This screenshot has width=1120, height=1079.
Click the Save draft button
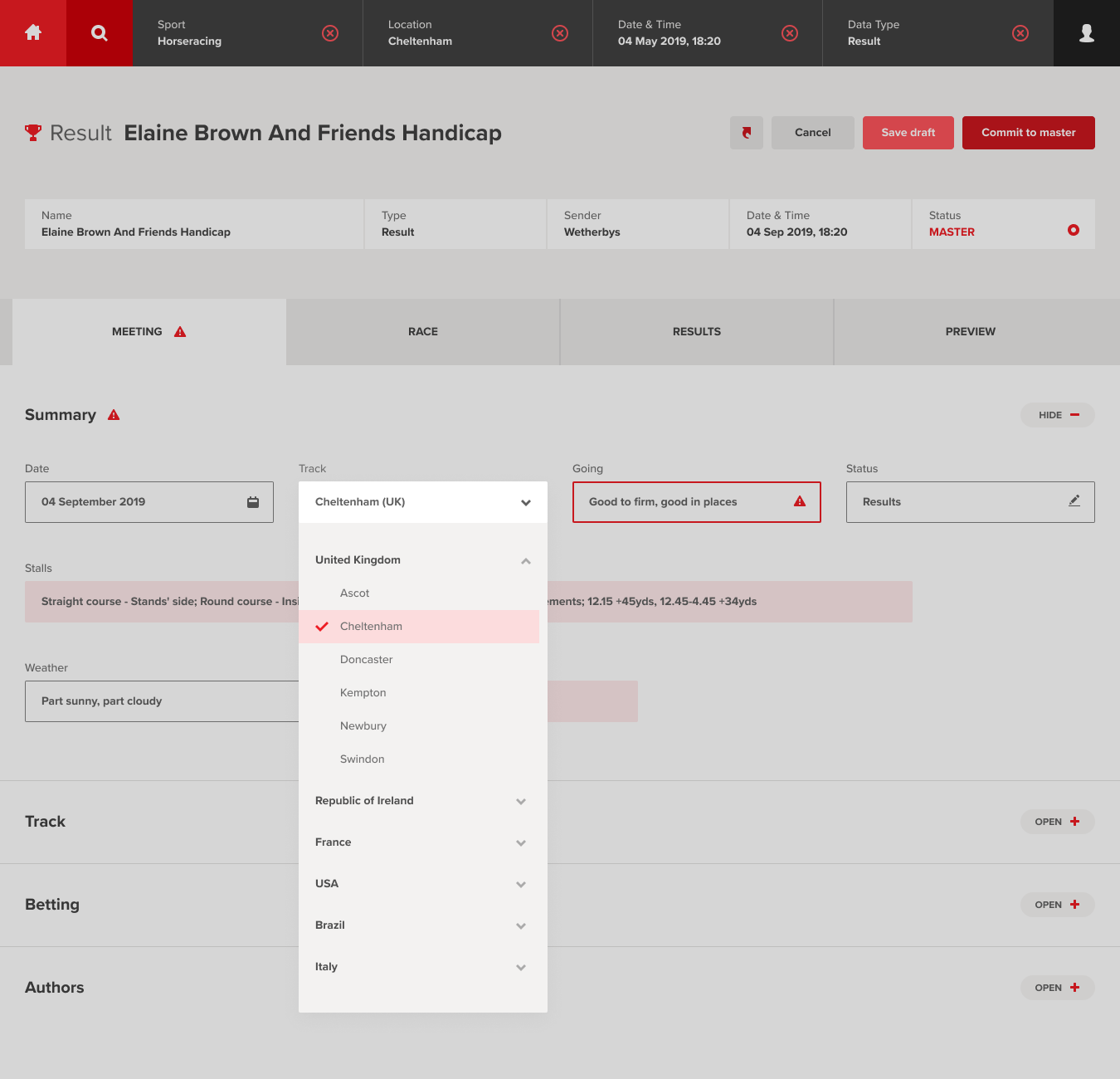point(908,133)
